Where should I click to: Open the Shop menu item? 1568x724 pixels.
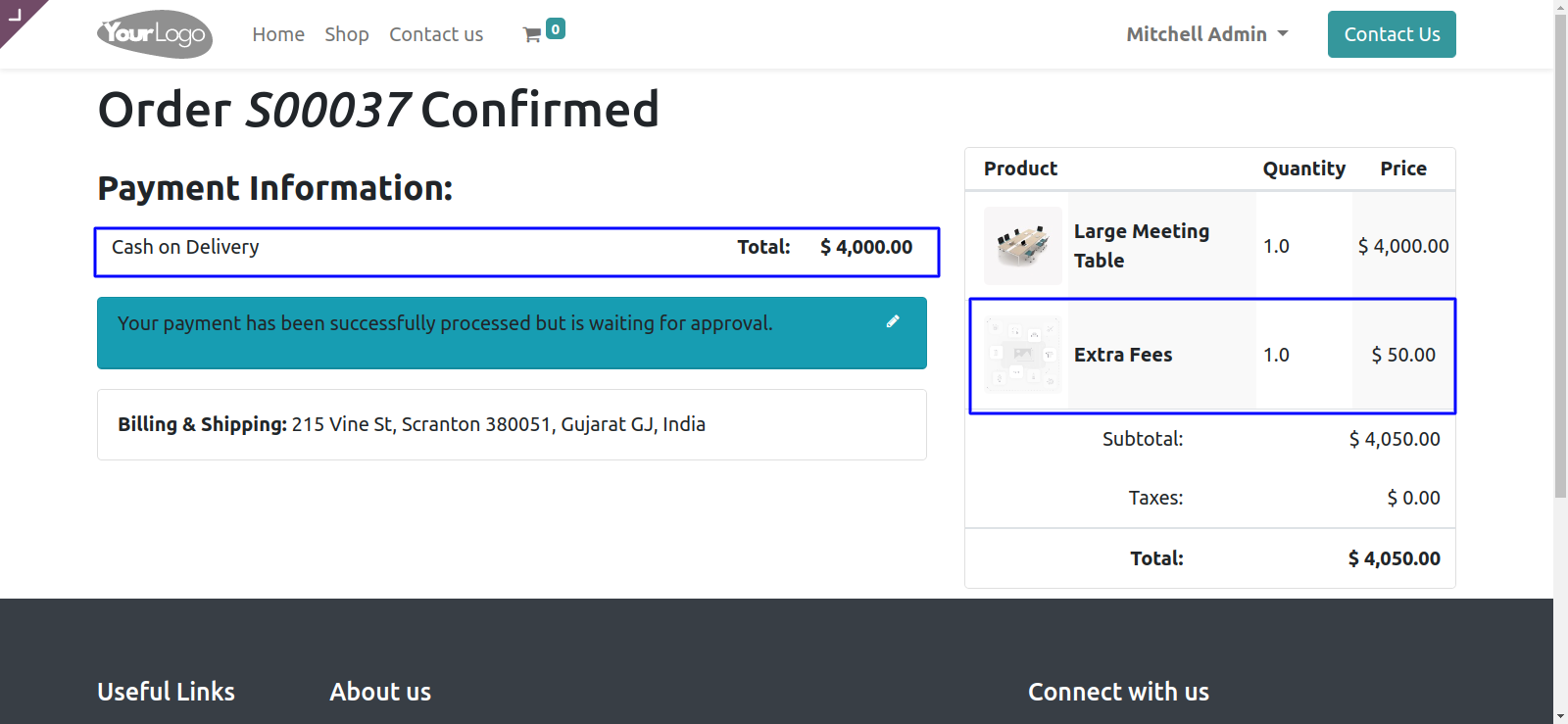pos(347,34)
